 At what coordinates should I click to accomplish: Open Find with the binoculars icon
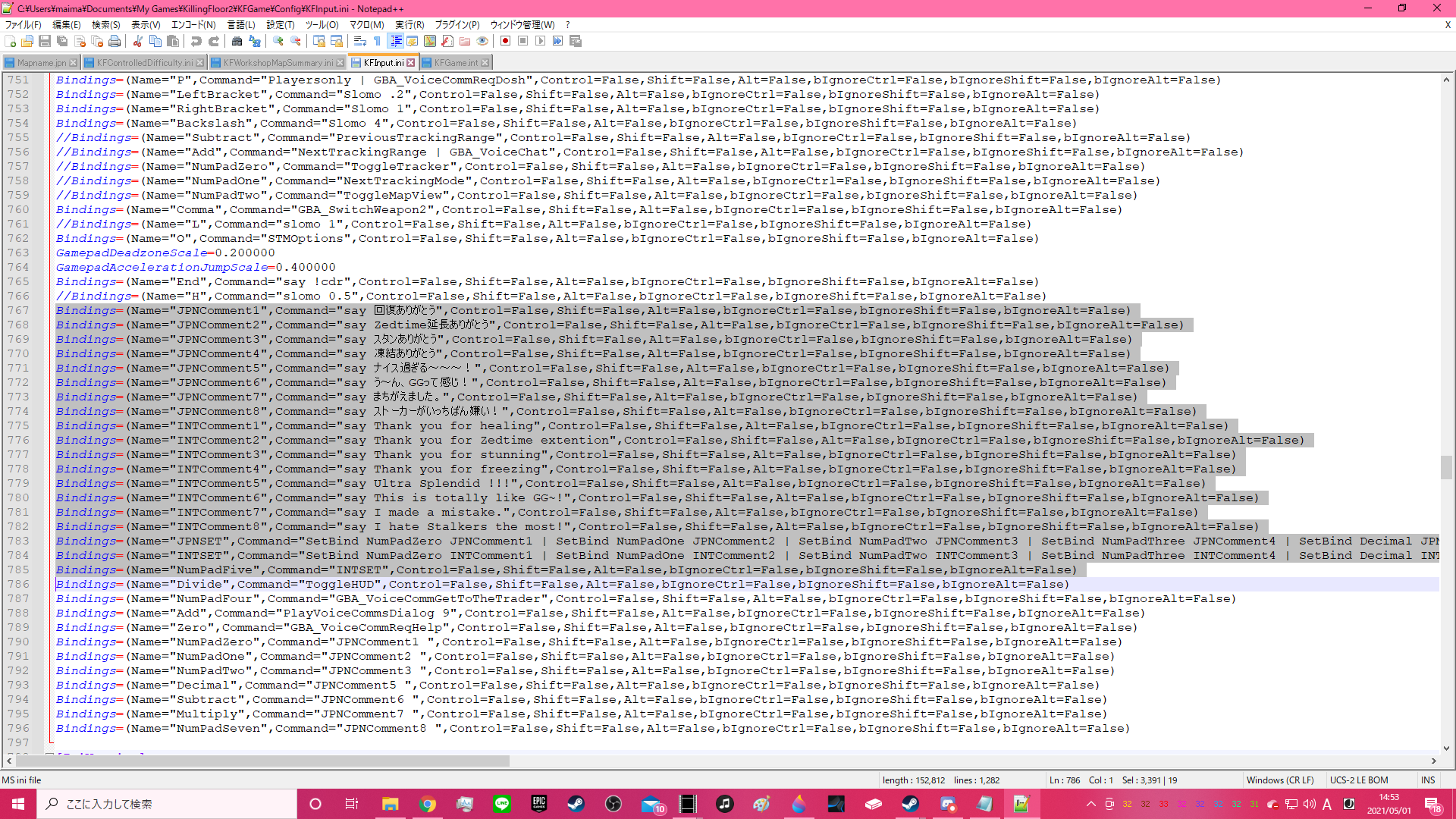(x=237, y=41)
